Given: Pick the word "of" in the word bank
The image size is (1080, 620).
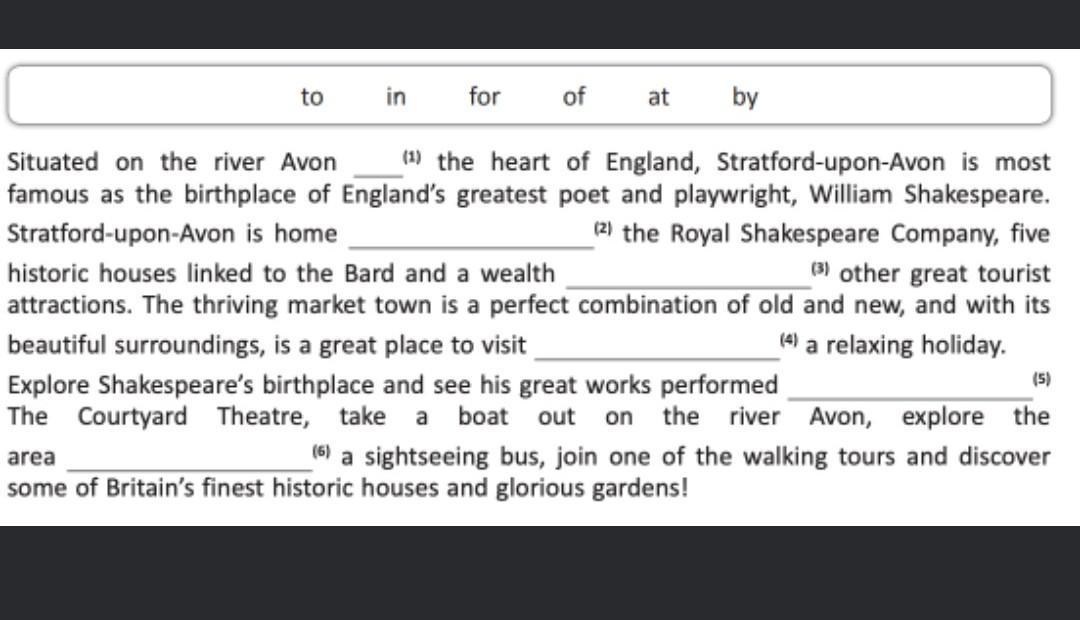Looking at the screenshot, I should [574, 97].
